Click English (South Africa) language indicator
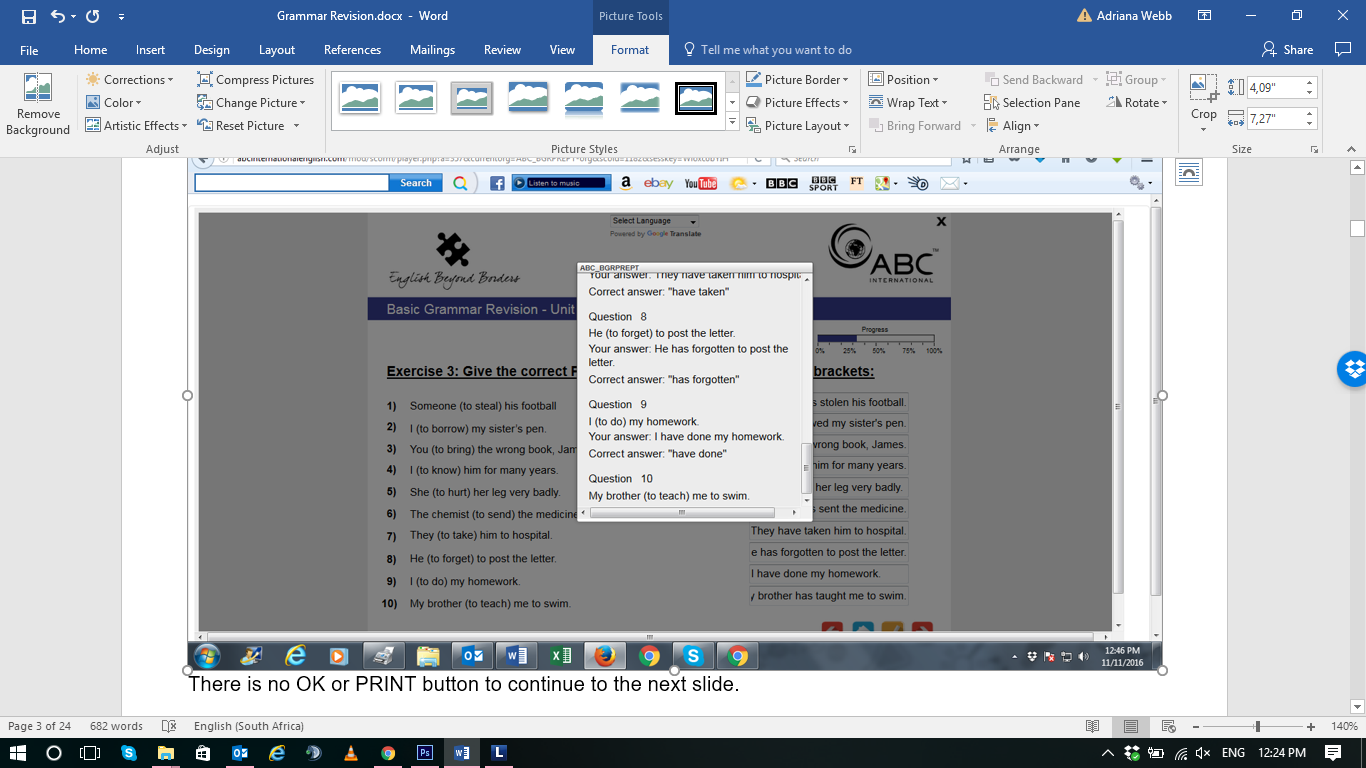 (249, 726)
